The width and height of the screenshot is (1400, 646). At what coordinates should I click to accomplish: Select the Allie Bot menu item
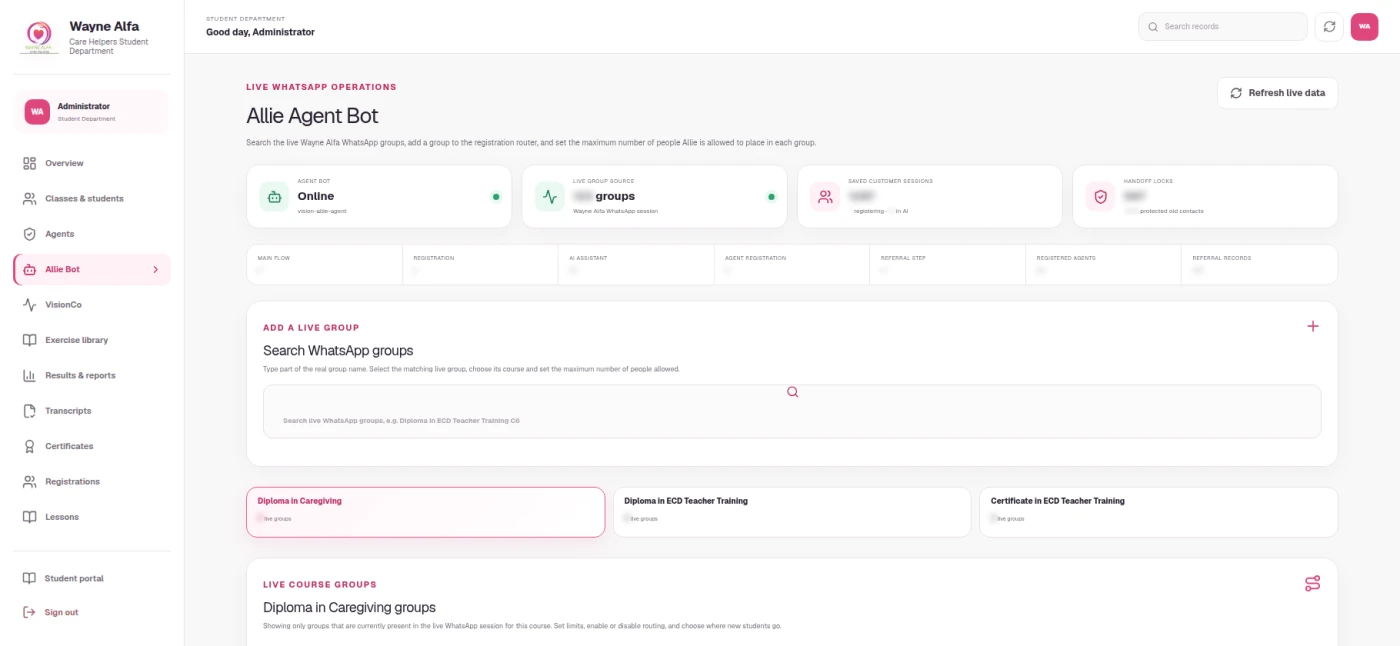(x=92, y=270)
